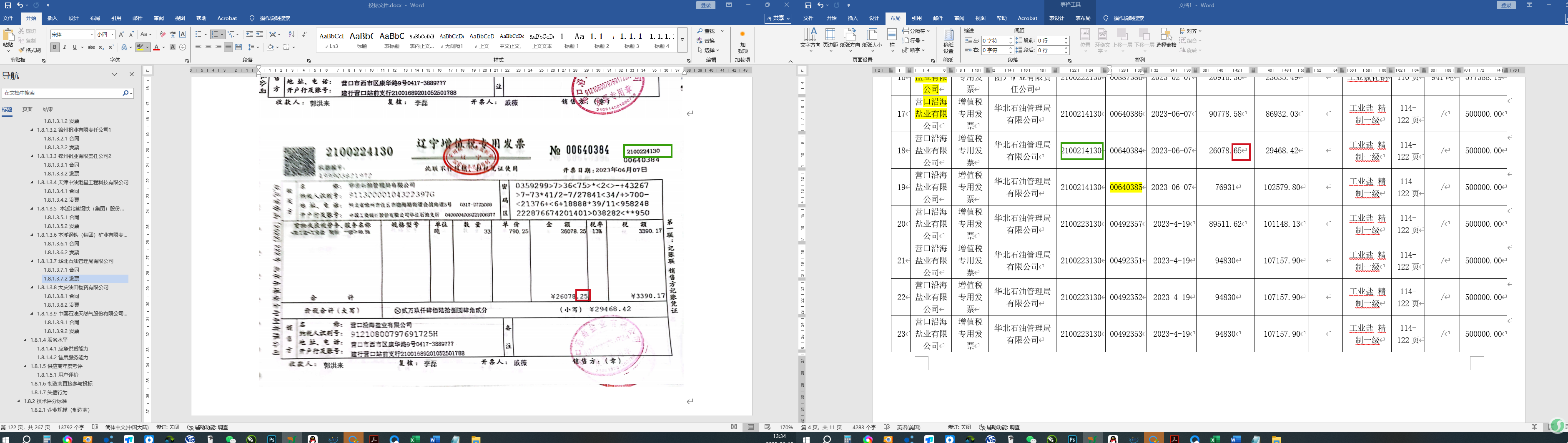Viewport: 1568px width, 443px height.
Task: Click the Share (共享) button in left window
Action: (x=778, y=18)
